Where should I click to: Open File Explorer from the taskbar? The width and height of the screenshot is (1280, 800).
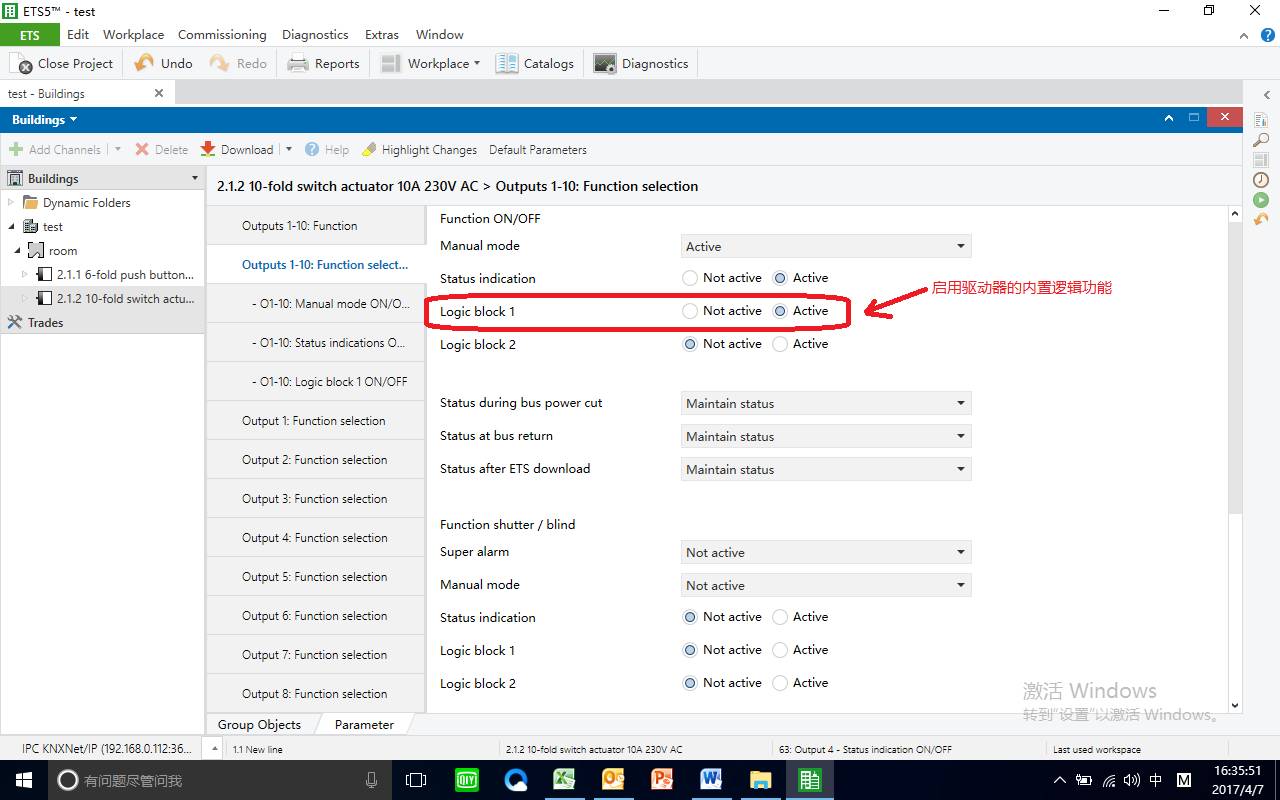pos(760,780)
